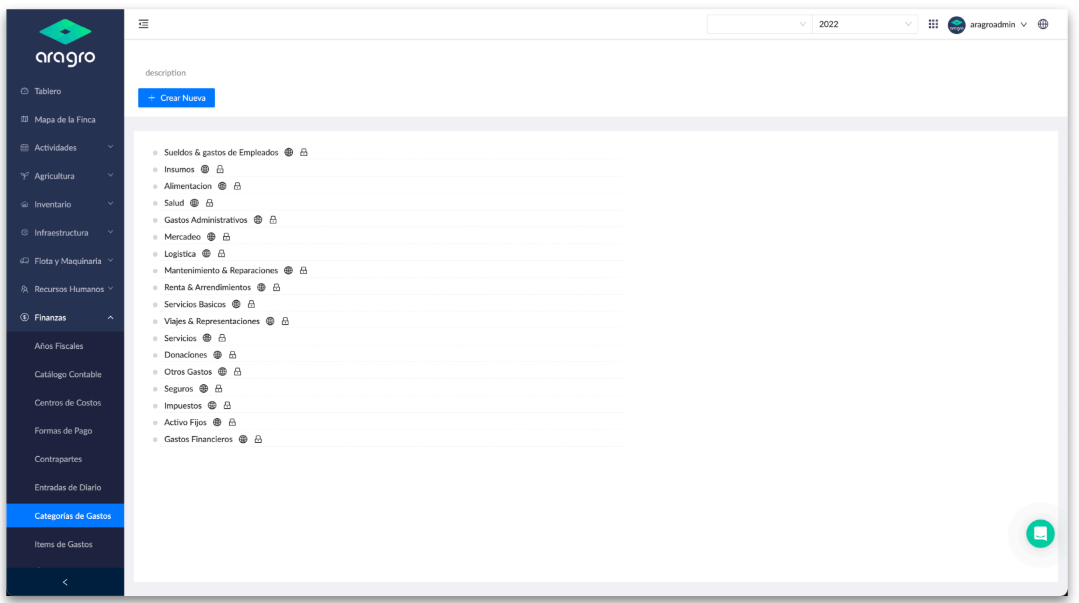
Task: Open the aragroadmin user menu
Action: point(987,25)
